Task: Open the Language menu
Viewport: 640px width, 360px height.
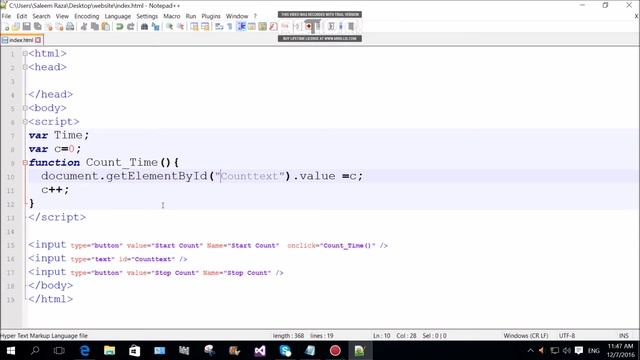Action: click(118, 16)
